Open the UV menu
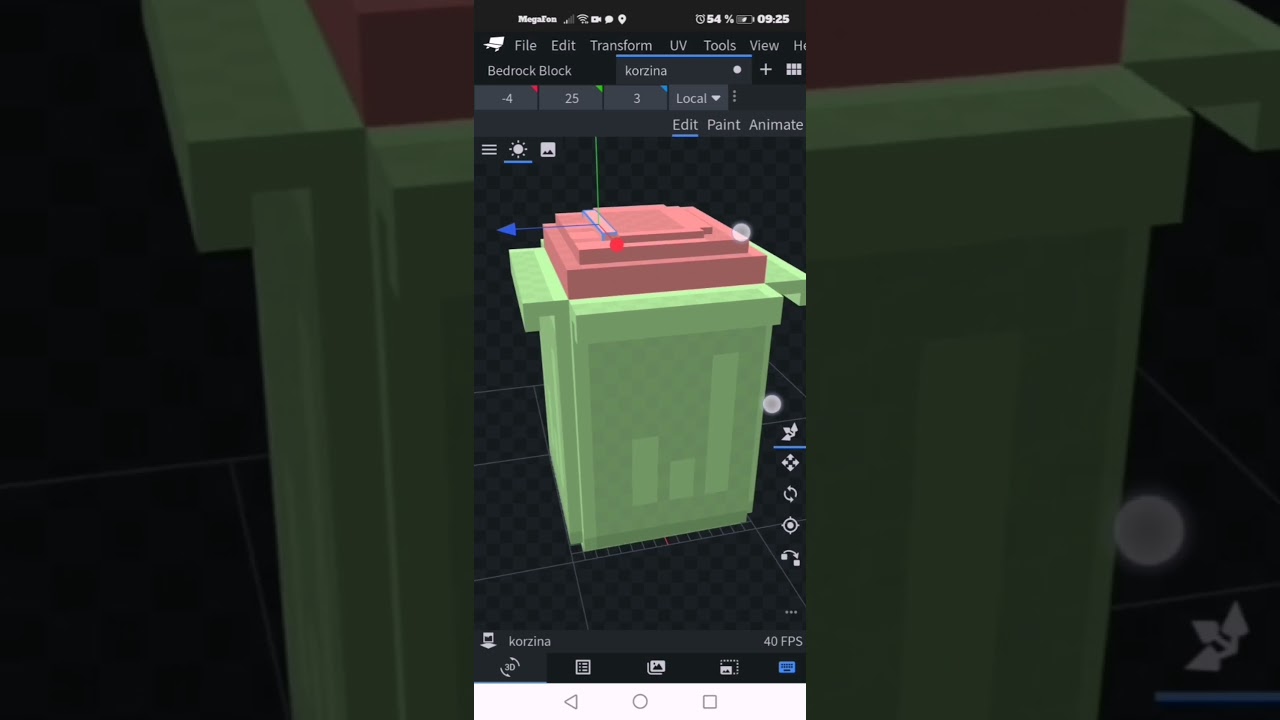Viewport: 1280px width, 720px height. tap(678, 45)
